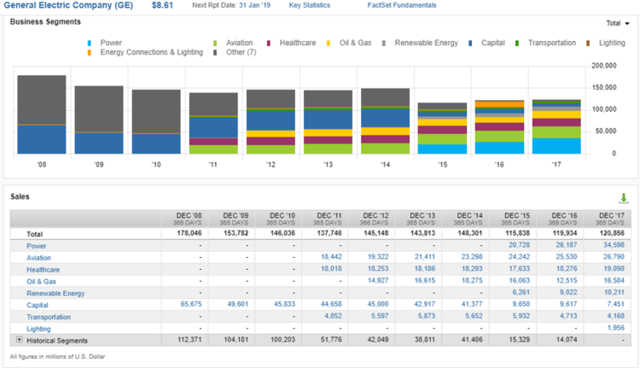Image resolution: width=640 pixels, height=368 pixels.
Task: Click the General Electric Company (GE) title
Action: [68, 5]
